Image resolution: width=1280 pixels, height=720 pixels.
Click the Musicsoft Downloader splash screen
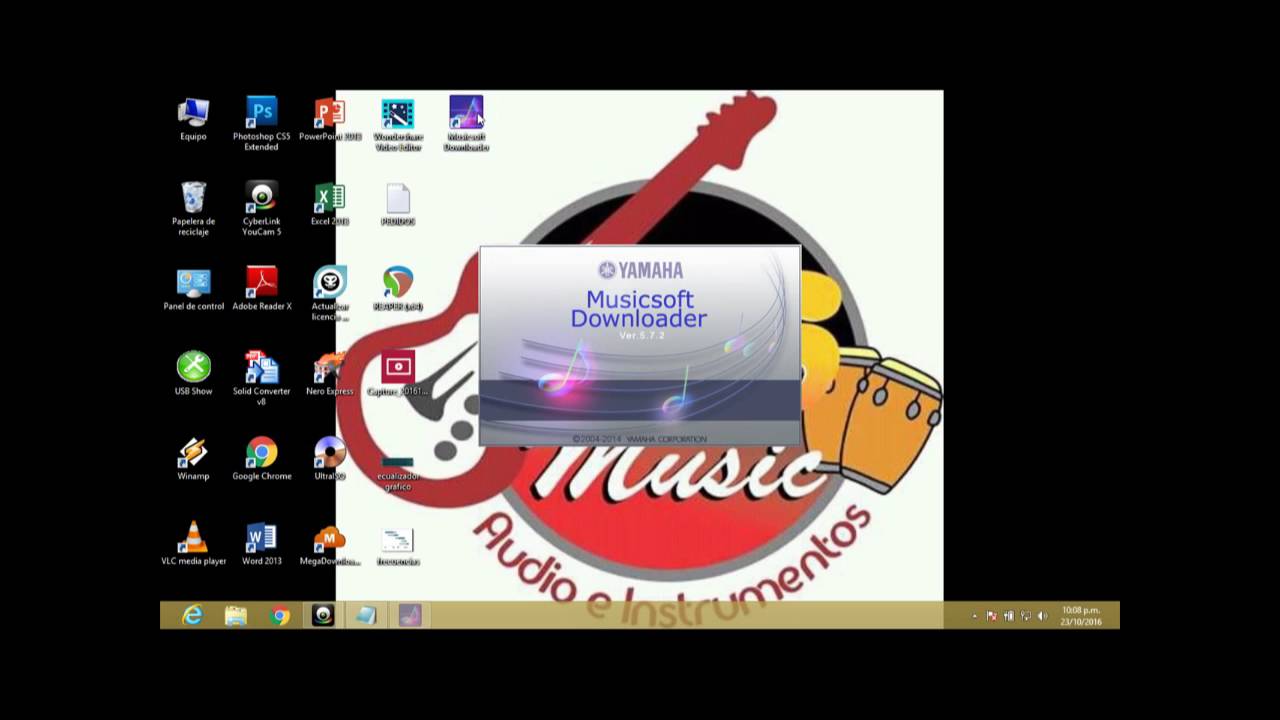click(x=640, y=345)
